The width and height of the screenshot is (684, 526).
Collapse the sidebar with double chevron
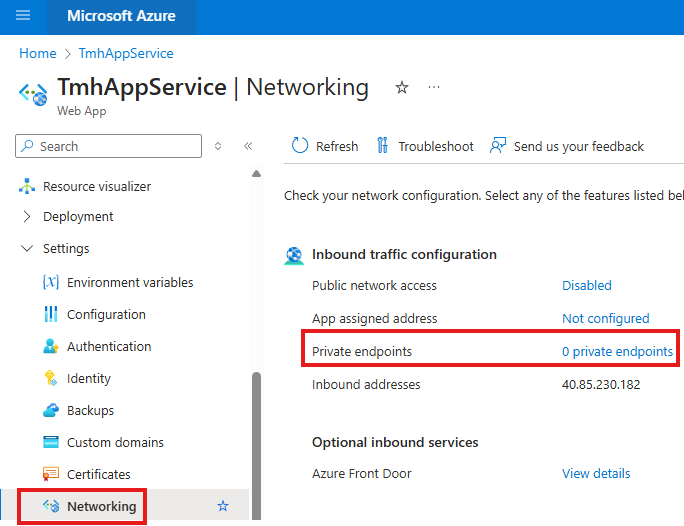(x=248, y=146)
